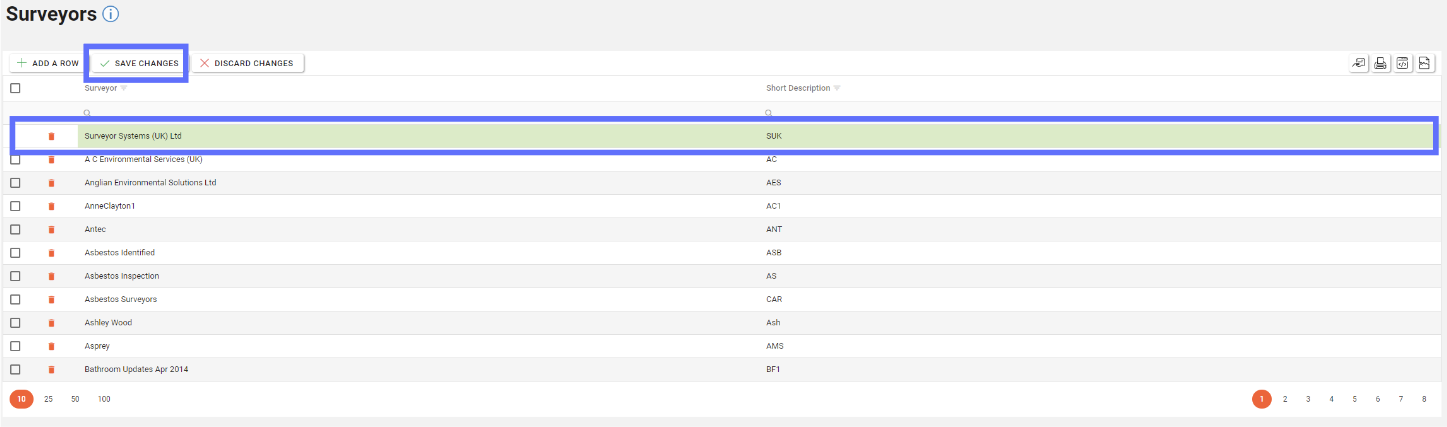The image size is (1447, 427).
Task: Click the Surveyor column search field
Action: pyautogui.click(x=400, y=113)
